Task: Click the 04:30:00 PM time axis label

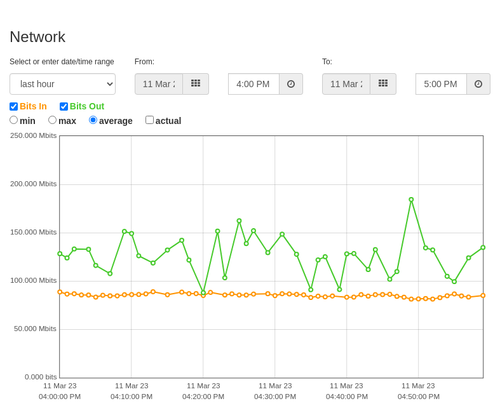Action: (275, 397)
